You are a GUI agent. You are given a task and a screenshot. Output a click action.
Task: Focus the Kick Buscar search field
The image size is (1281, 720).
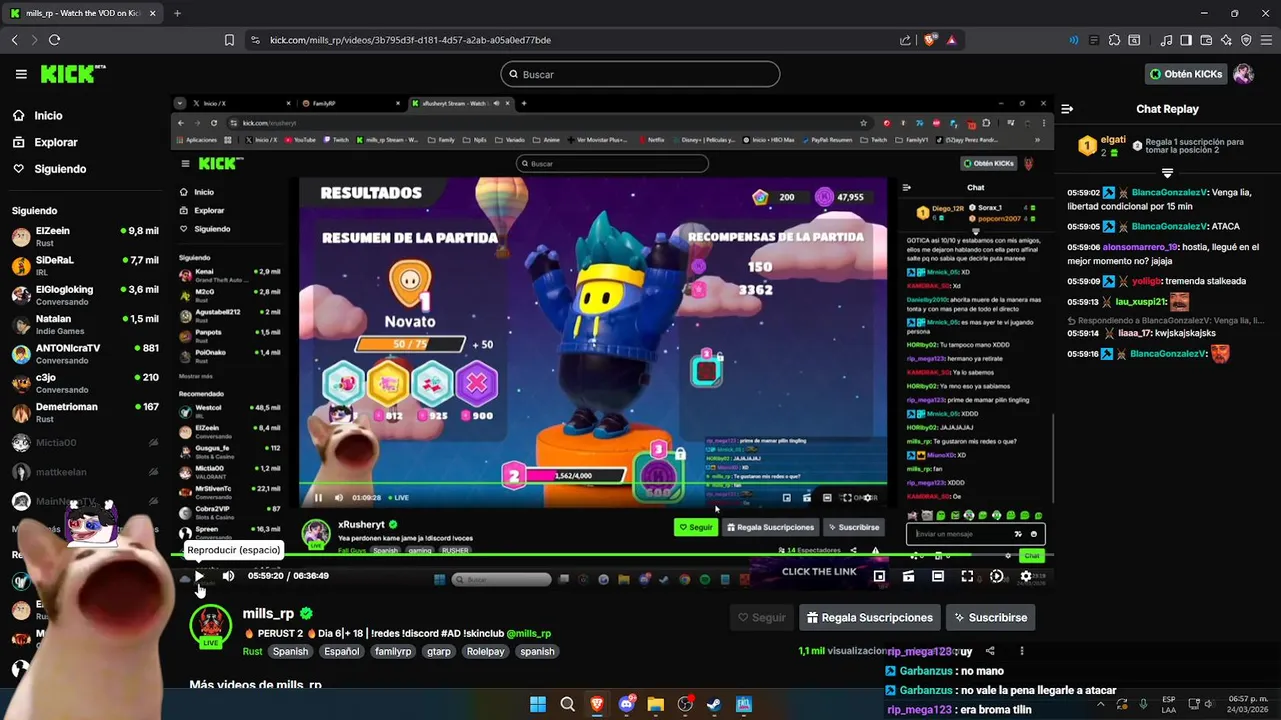tap(640, 74)
